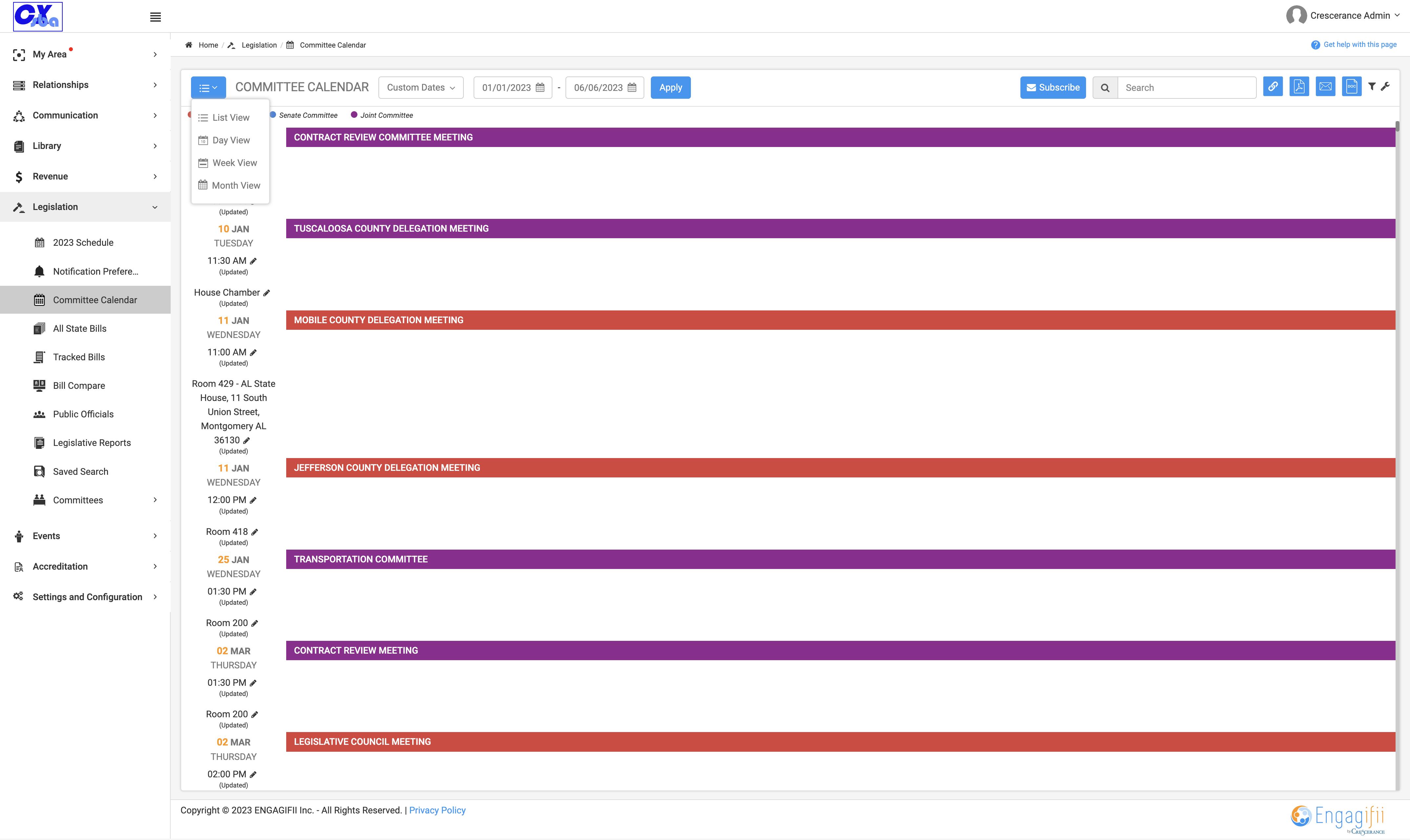1410x840 pixels.
Task: Edit 12:00 PM time pencil icon
Action: (x=254, y=500)
